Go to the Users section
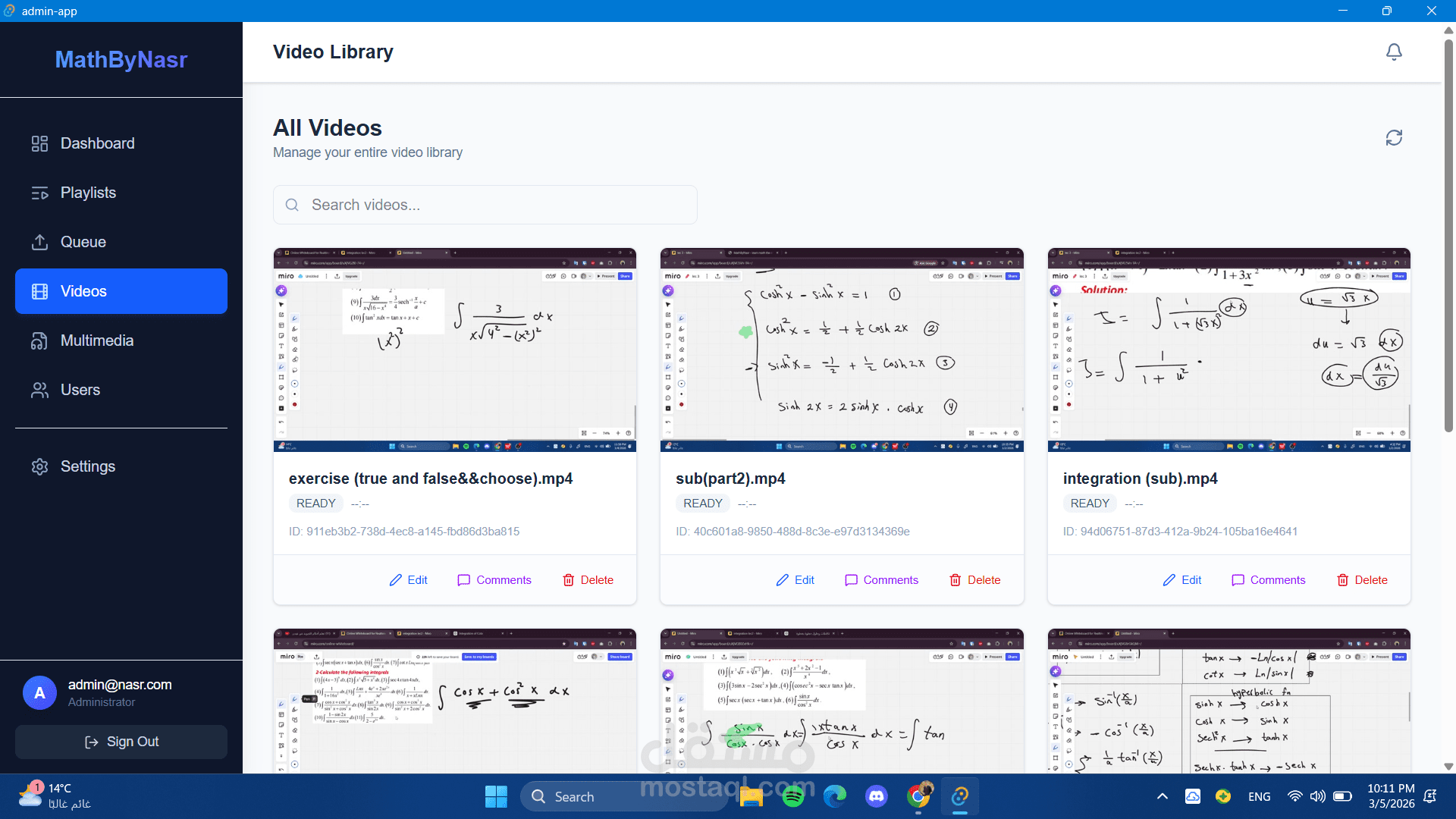Viewport: 1456px width, 819px height. tap(80, 390)
